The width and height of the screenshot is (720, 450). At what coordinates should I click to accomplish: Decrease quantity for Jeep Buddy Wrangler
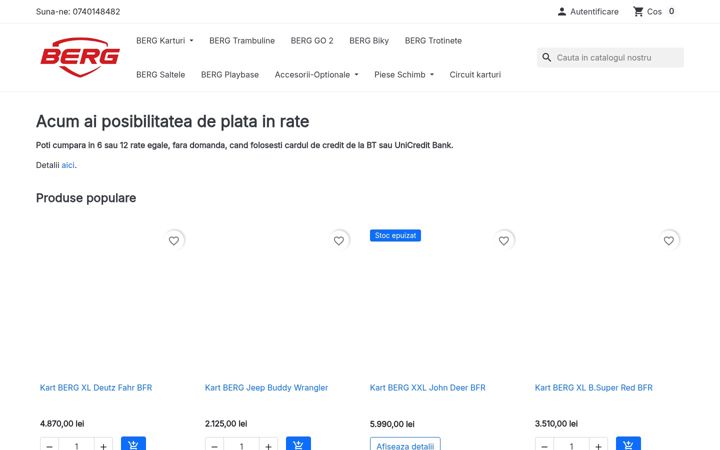214,444
